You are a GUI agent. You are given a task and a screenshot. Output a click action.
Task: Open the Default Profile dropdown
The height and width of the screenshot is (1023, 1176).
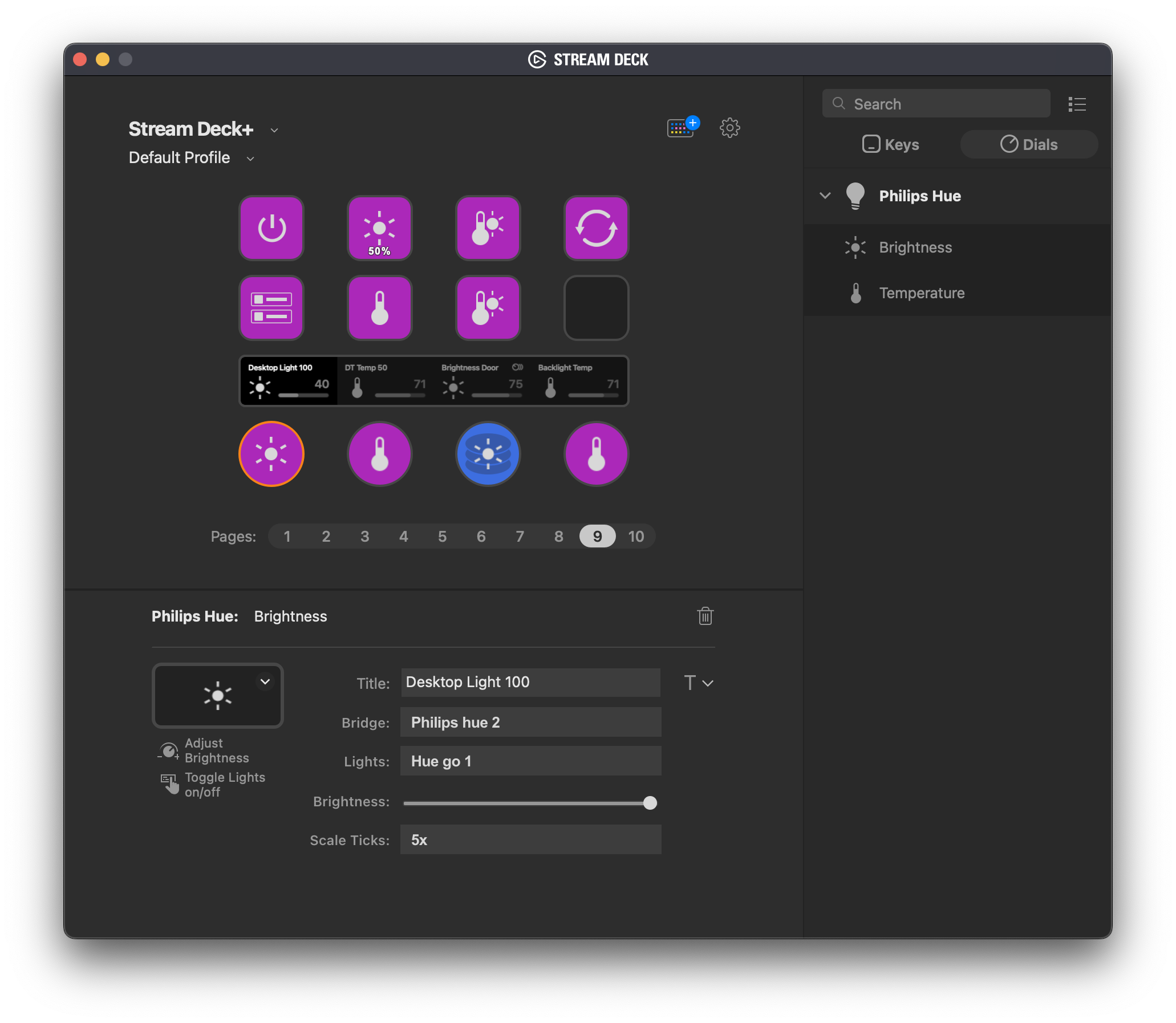[250, 159]
